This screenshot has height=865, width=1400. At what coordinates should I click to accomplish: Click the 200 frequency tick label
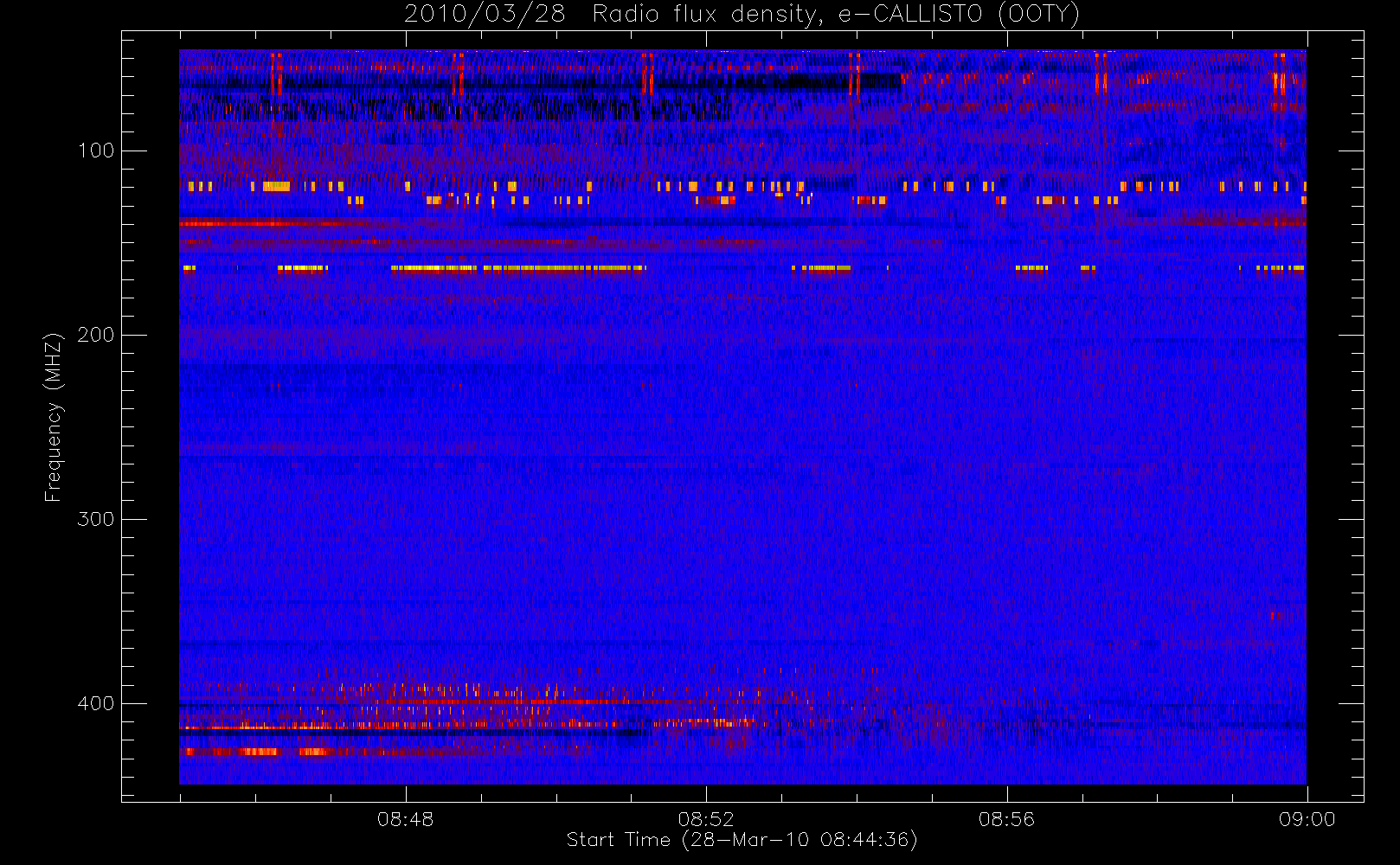coord(96,335)
